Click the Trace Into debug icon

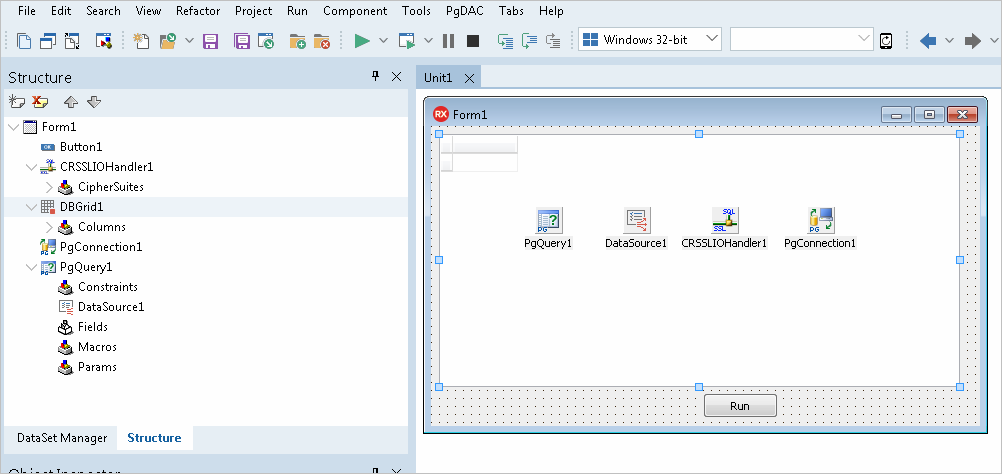(x=505, y=42)
